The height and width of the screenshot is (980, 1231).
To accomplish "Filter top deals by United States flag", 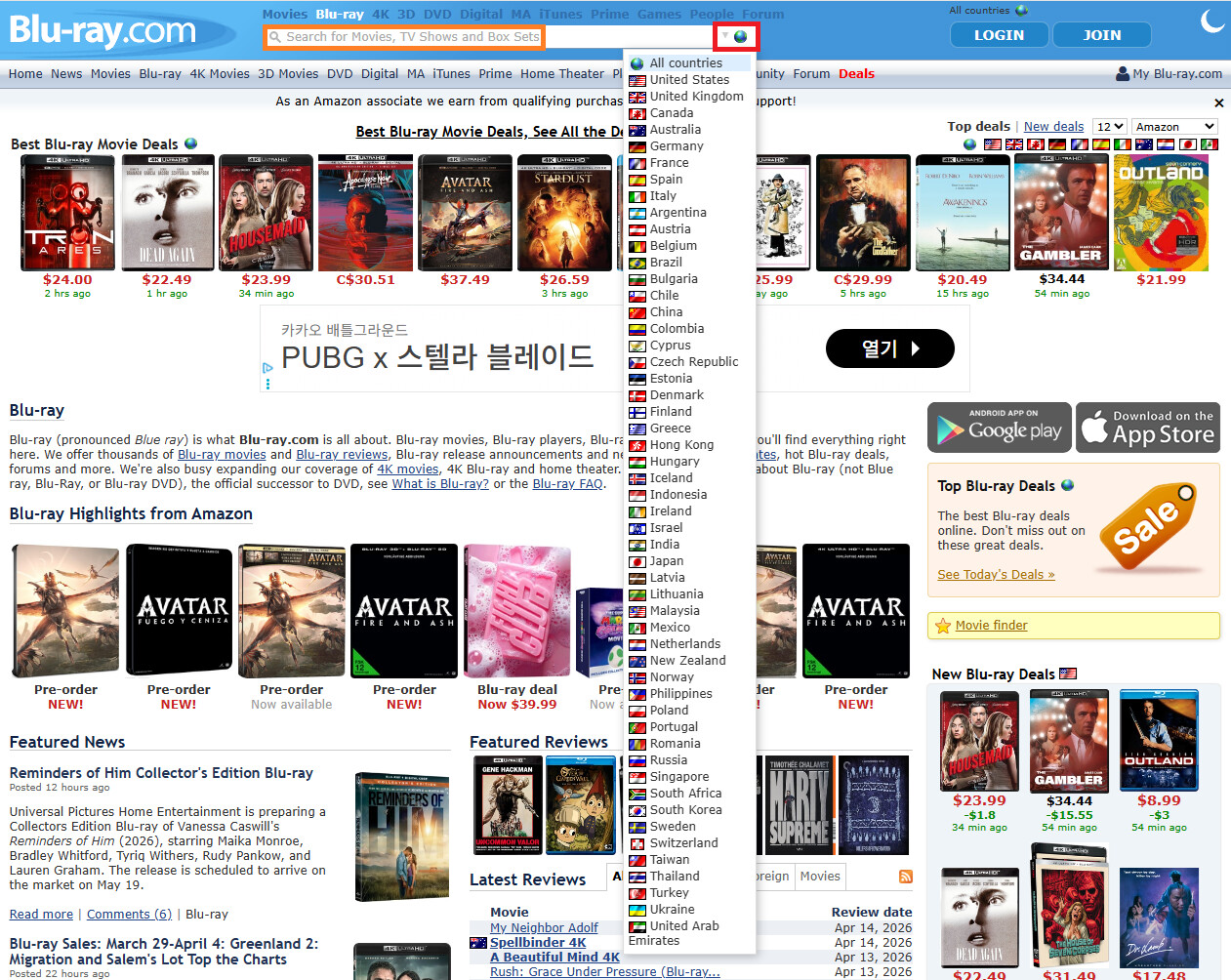I will 993,144.
